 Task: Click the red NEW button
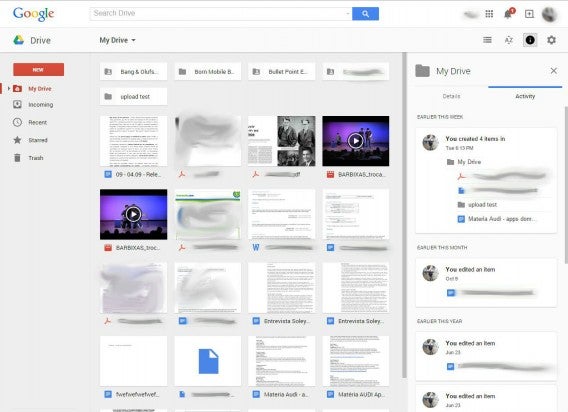point(38,70)
